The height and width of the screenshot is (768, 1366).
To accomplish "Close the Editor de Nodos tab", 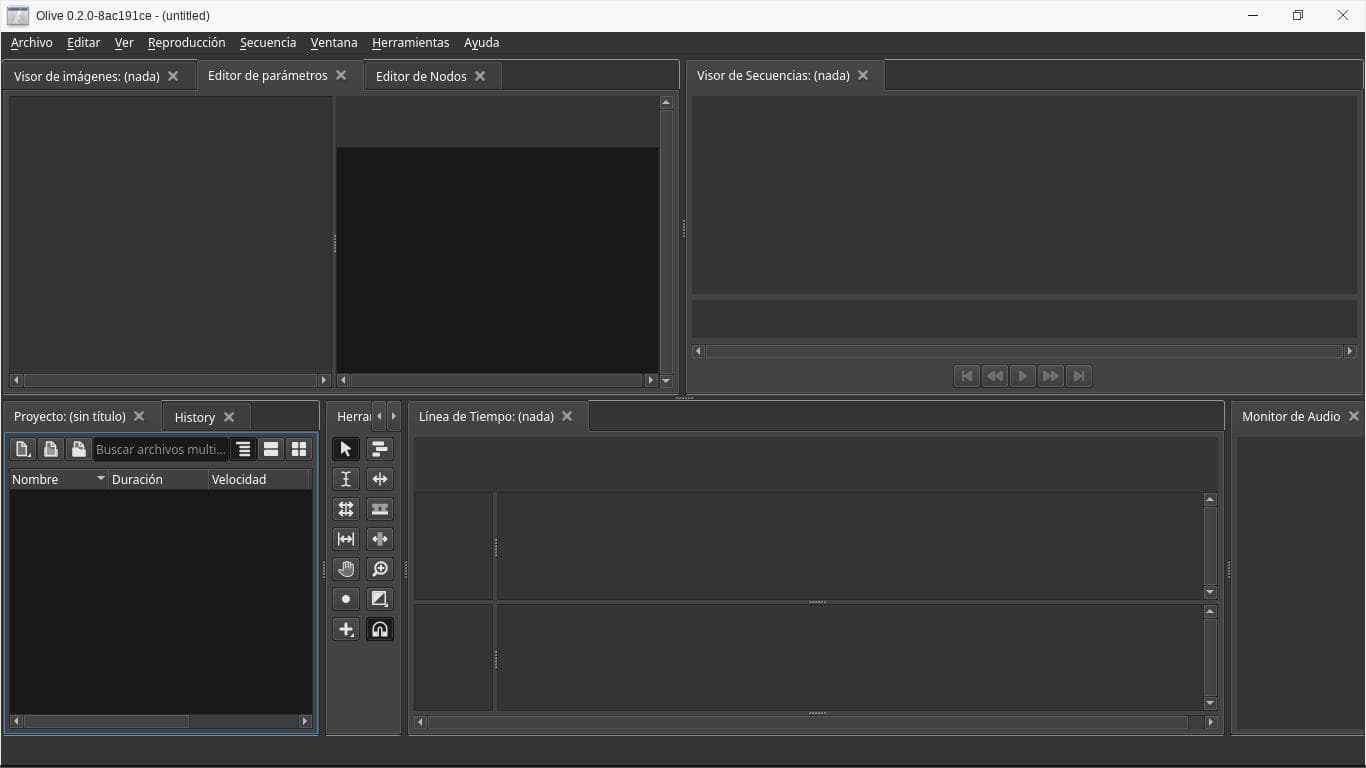I will 480,76.
